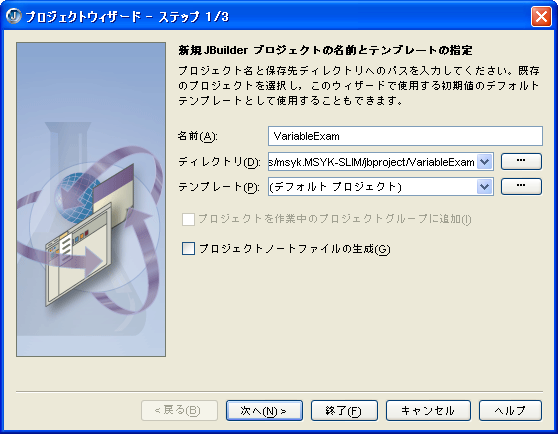This screenshot has width=558, height=434.
Task: Open help with the ヘルプ button
Action: click(510, 411)
